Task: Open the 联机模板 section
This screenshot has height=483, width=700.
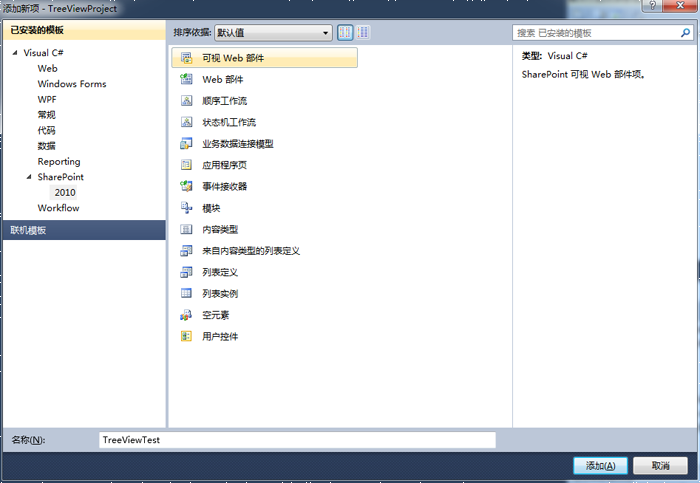Action: point(84,230)
